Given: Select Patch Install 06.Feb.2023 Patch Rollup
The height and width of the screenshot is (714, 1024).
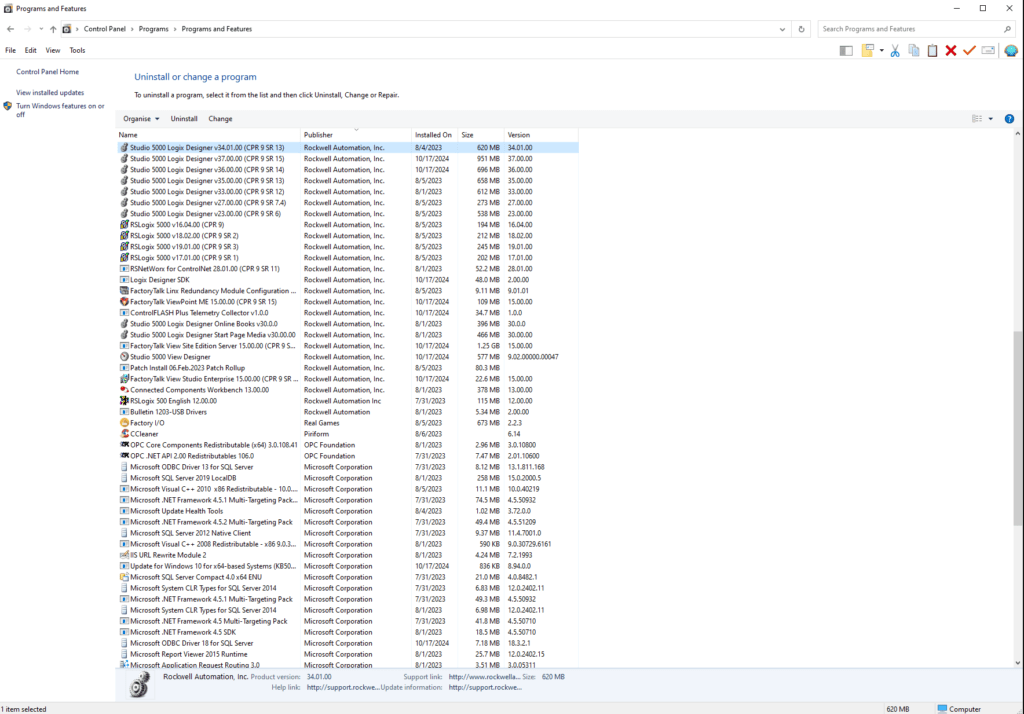Looking at the screenshot, I should point(347,368).
